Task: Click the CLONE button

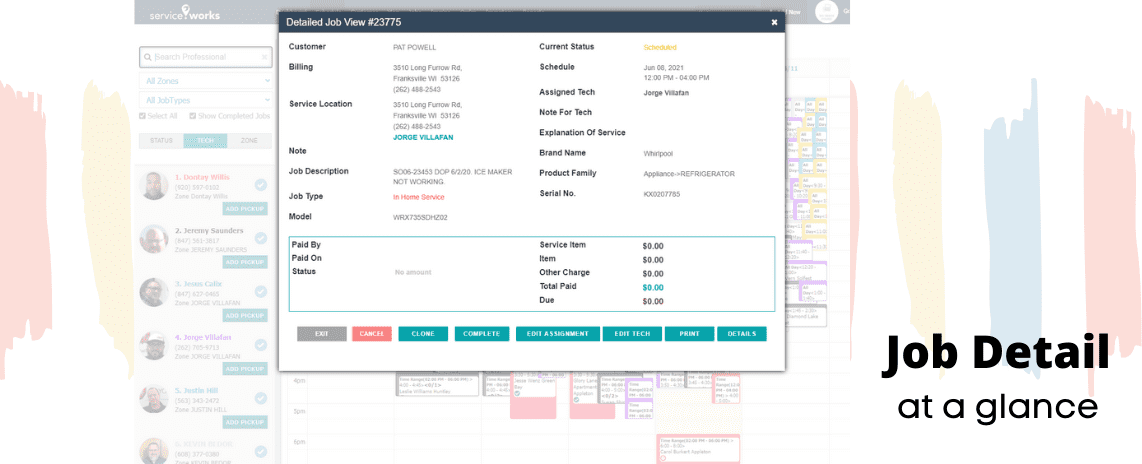Action: [x=423, y=334]
